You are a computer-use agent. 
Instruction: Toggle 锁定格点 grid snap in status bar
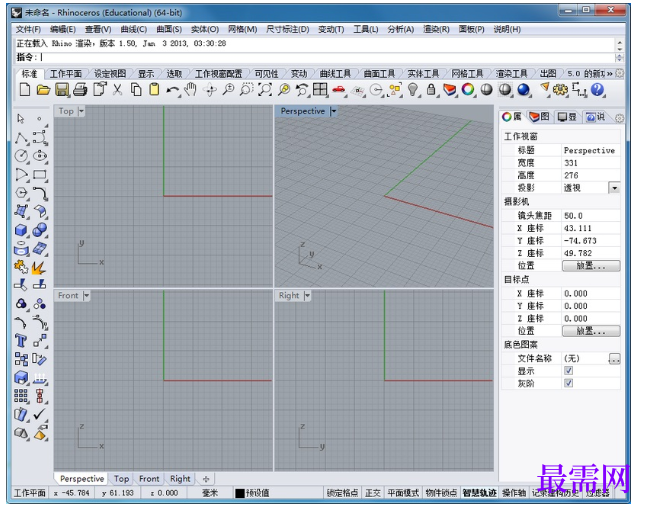point(342,493)
